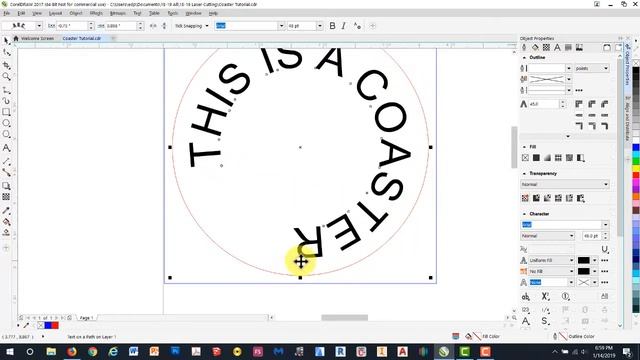Open the outline width dropdown
Screen dimensions: 640x360
[569, 68]
